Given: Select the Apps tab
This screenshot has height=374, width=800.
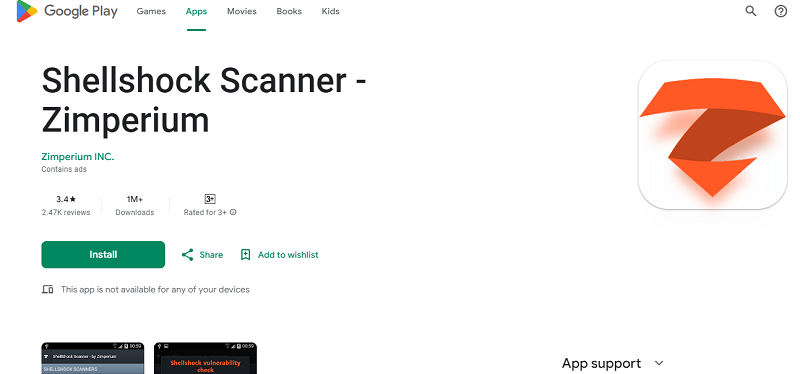Looking at the screenshot, I should coord(196,11).
